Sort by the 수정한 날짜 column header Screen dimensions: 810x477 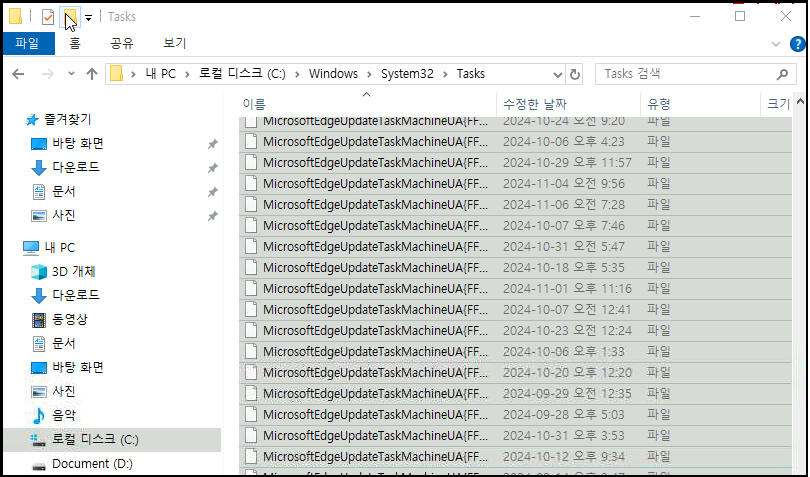568,104
